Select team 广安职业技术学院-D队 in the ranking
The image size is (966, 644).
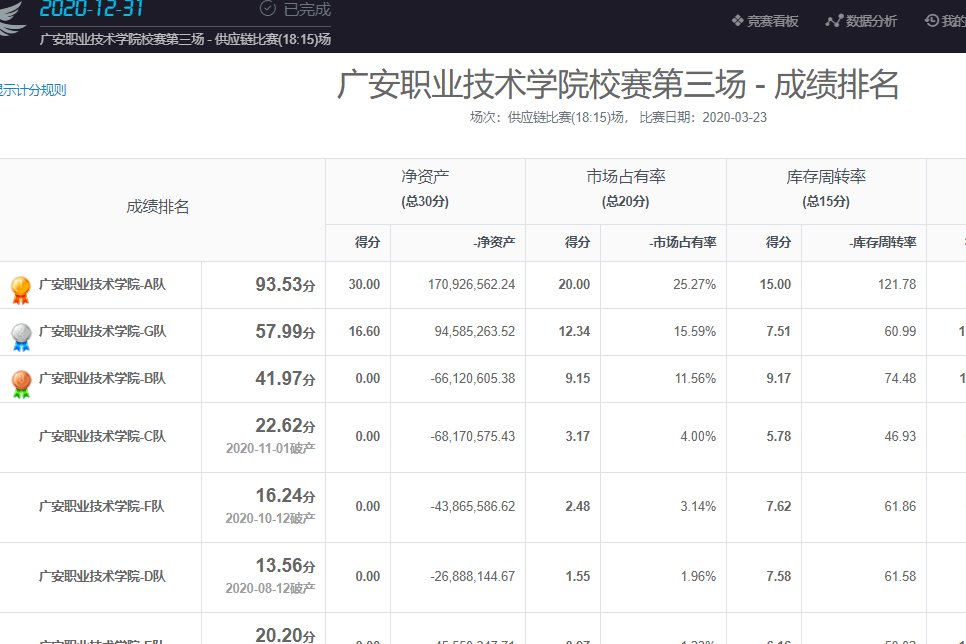(101, 576)
